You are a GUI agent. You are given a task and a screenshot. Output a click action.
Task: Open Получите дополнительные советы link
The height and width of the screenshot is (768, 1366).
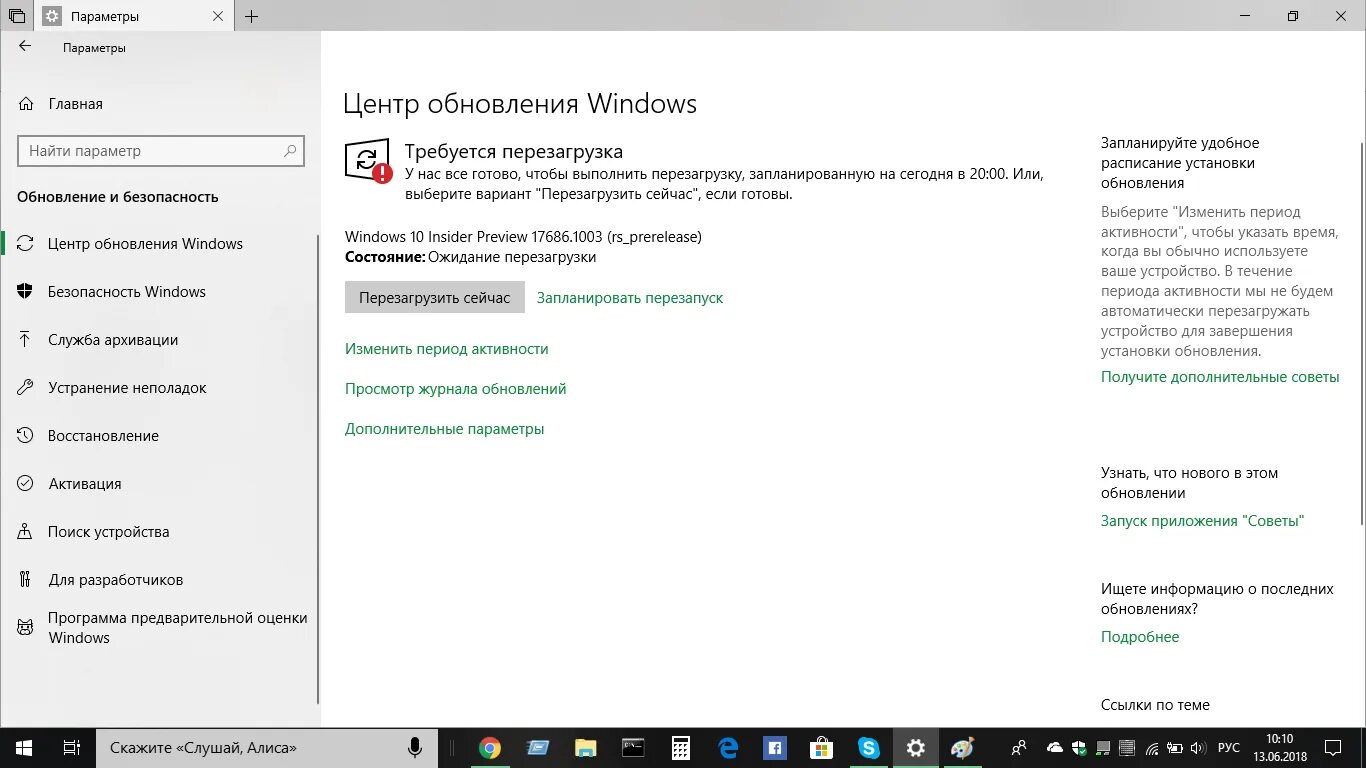tap(1220, 377)
